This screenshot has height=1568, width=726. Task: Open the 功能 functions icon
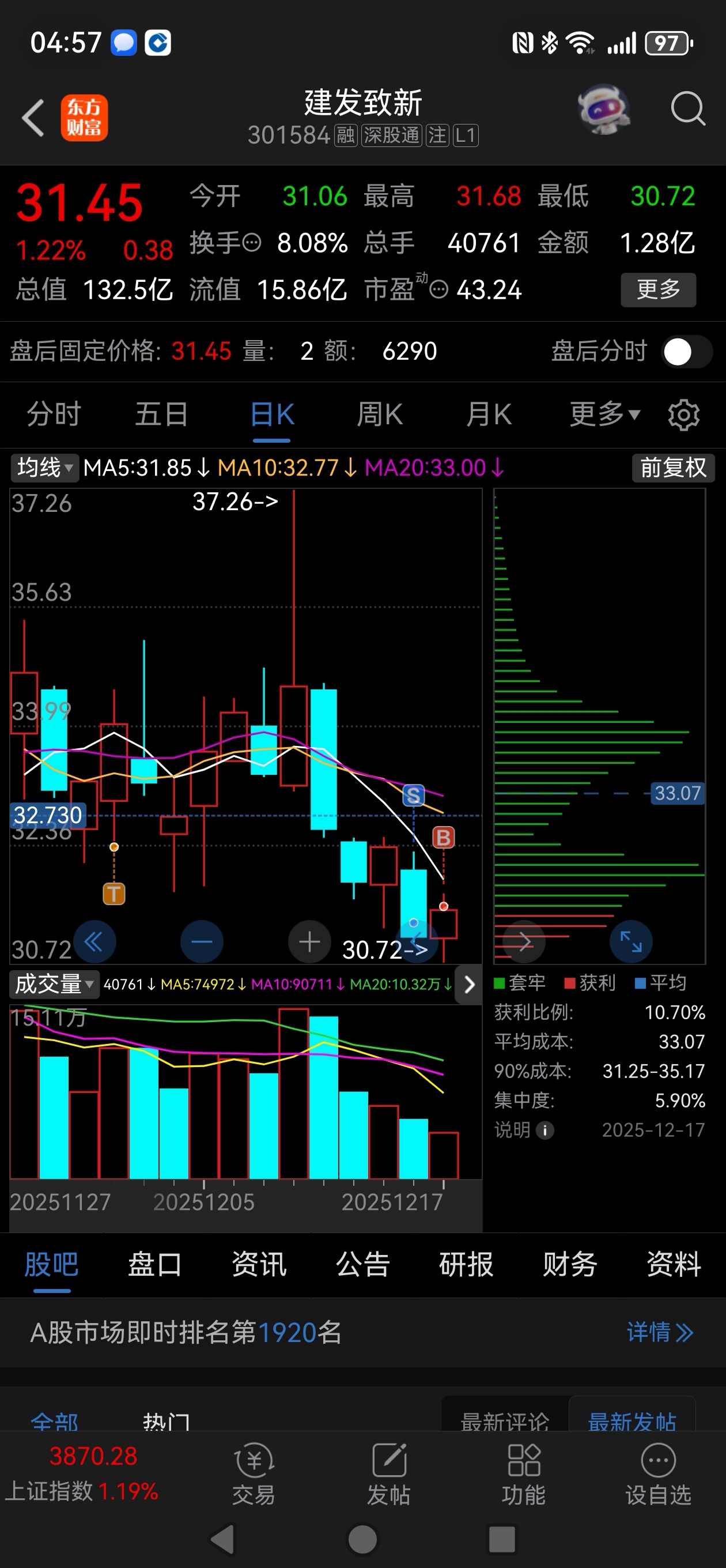point(524,1474)
